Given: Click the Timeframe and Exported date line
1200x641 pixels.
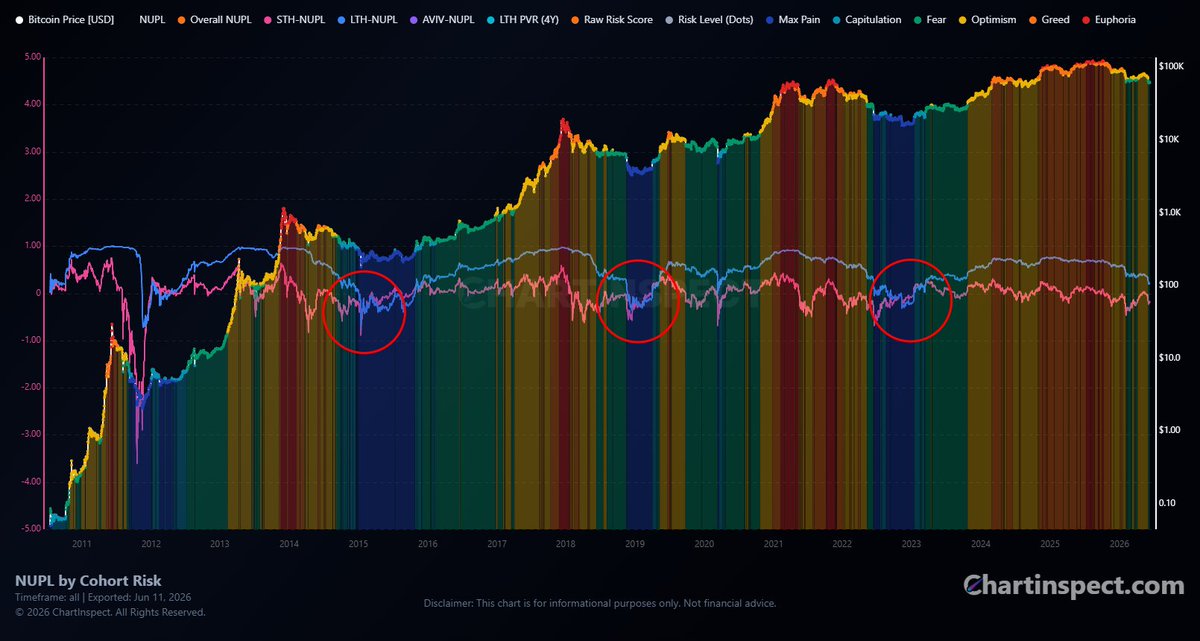Looking at the screenshot, I should click(x=103, y=597).
